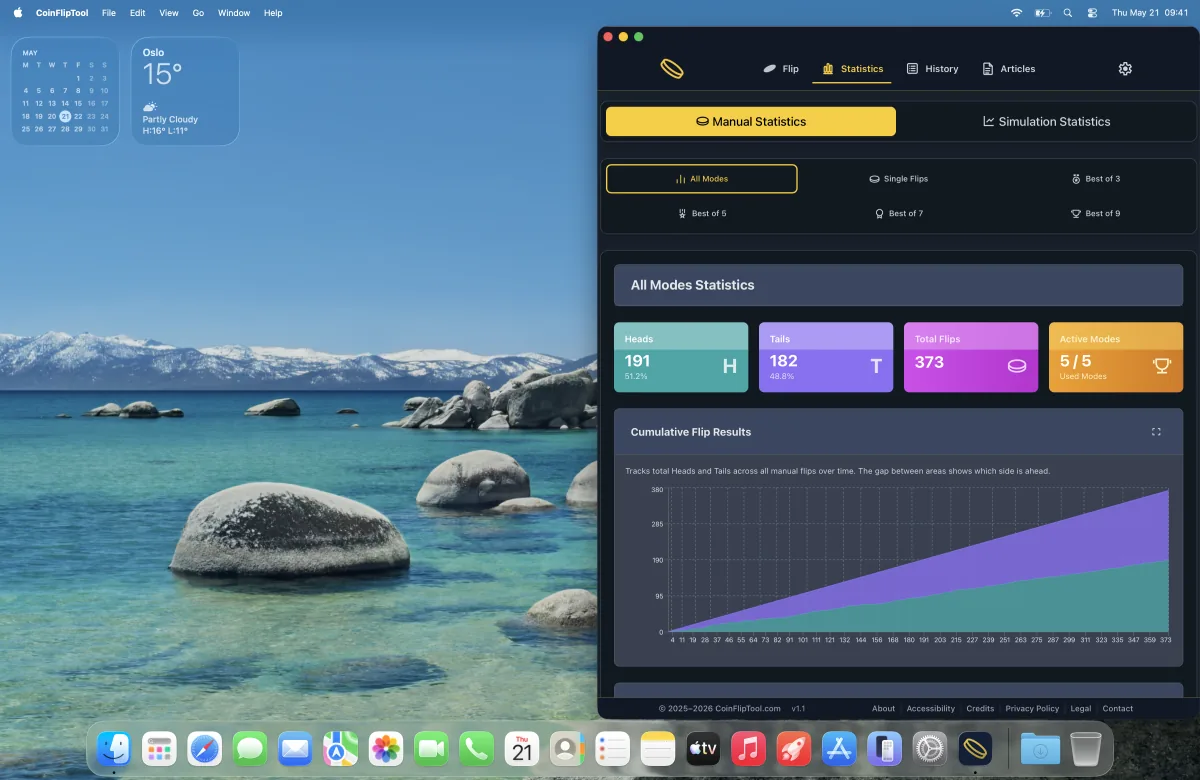Screen dimensions: 1200x780
Task: Open Mail from the Dock
Action: (x=295, y=748)
